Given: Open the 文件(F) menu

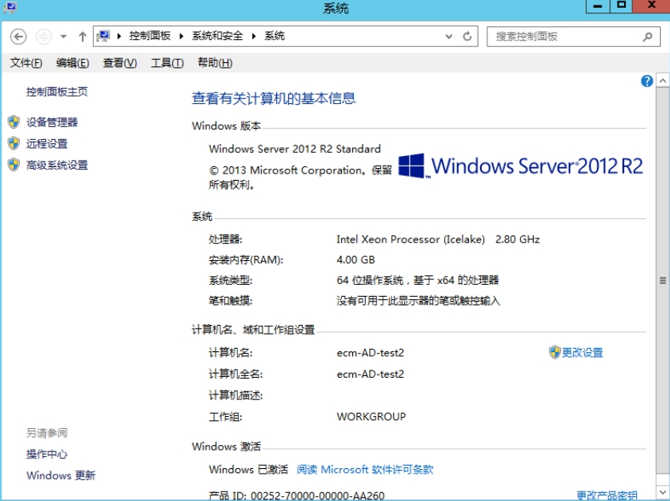Looking at the screenshot, I should click(x=26, y=63).
